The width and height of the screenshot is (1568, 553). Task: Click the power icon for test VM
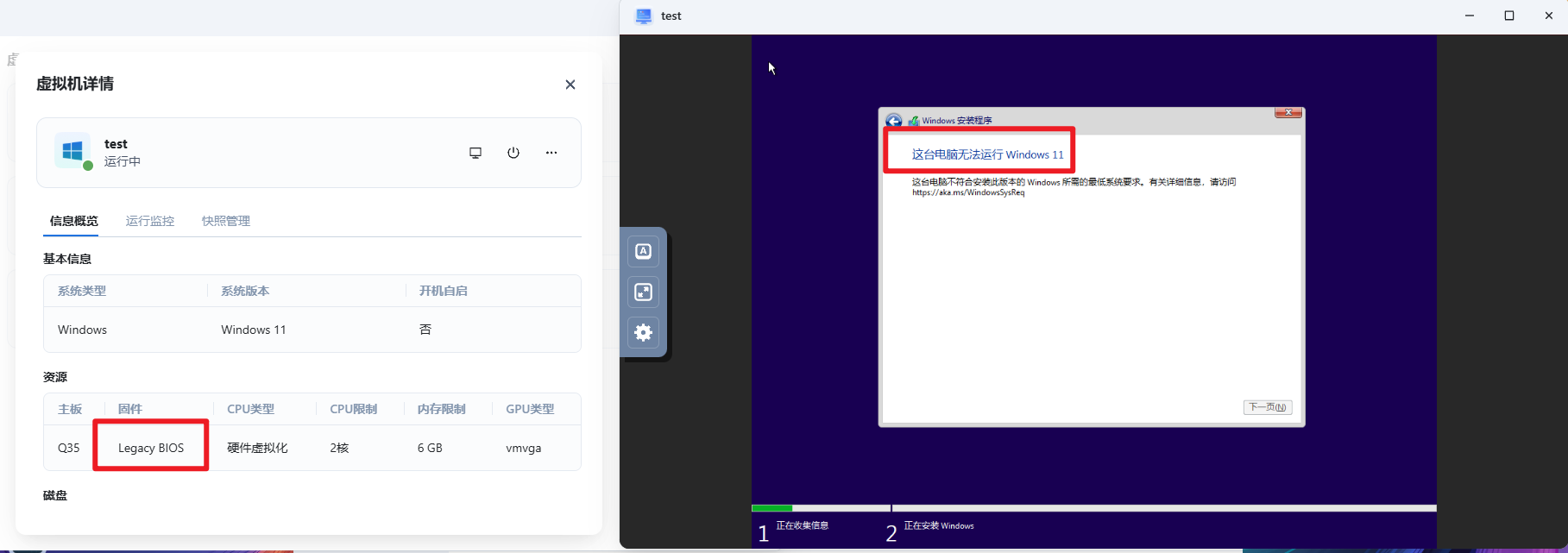(513, 153)
